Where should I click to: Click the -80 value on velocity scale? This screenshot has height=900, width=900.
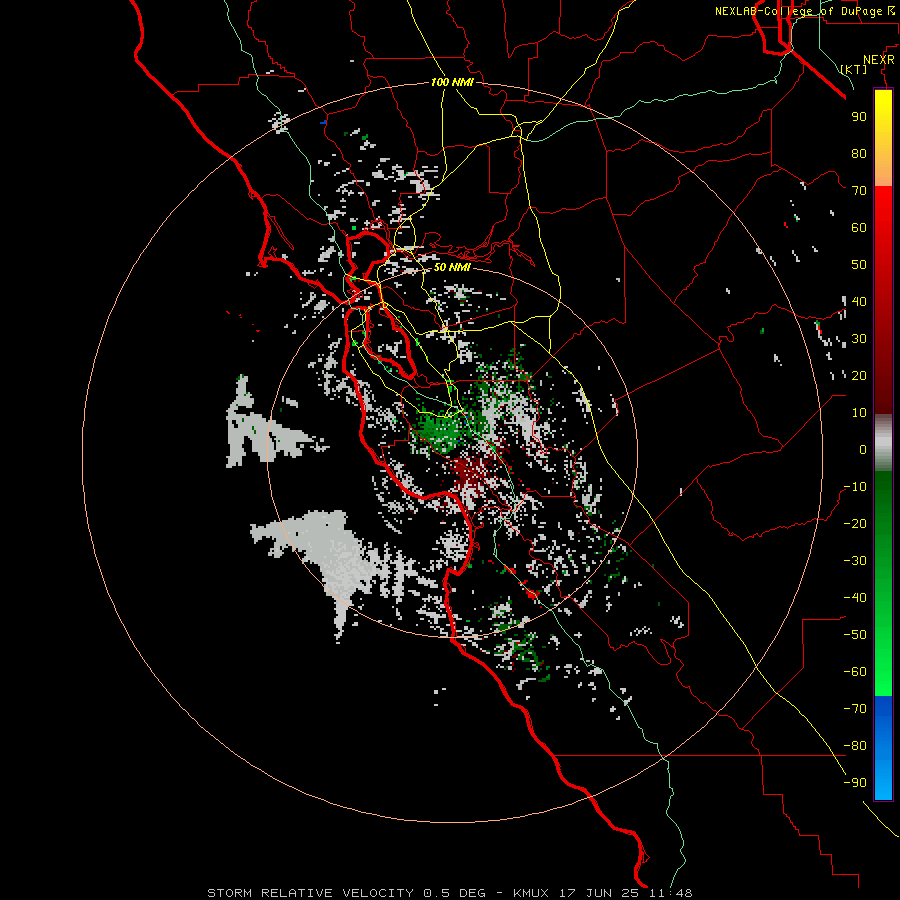[x=855, y=746]
